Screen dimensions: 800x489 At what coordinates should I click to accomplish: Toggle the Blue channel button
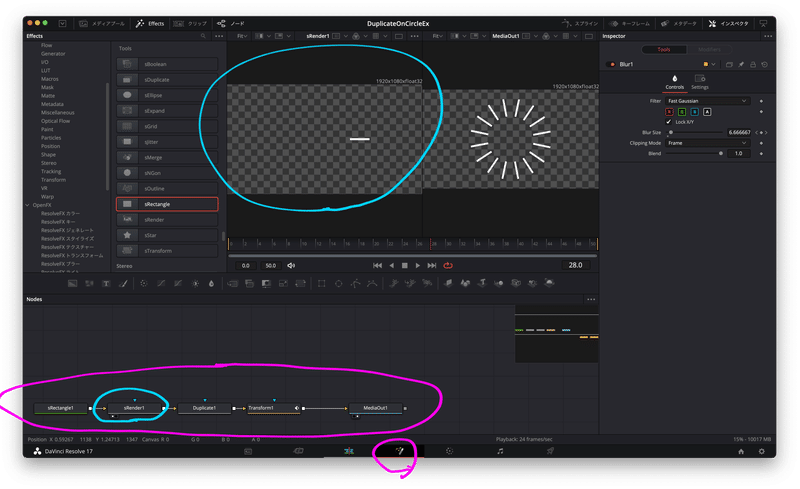[694, 112]
